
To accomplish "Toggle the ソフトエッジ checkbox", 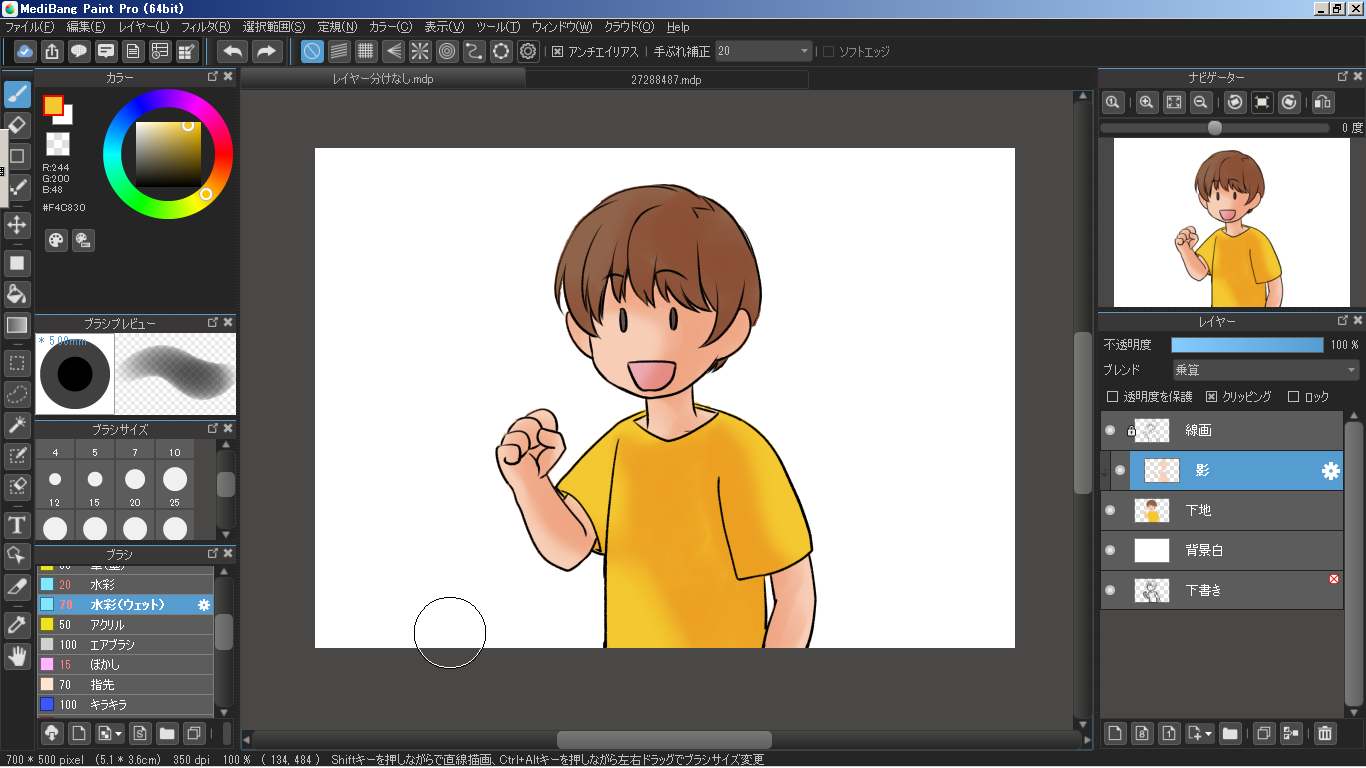I will (x=828, y=51).
